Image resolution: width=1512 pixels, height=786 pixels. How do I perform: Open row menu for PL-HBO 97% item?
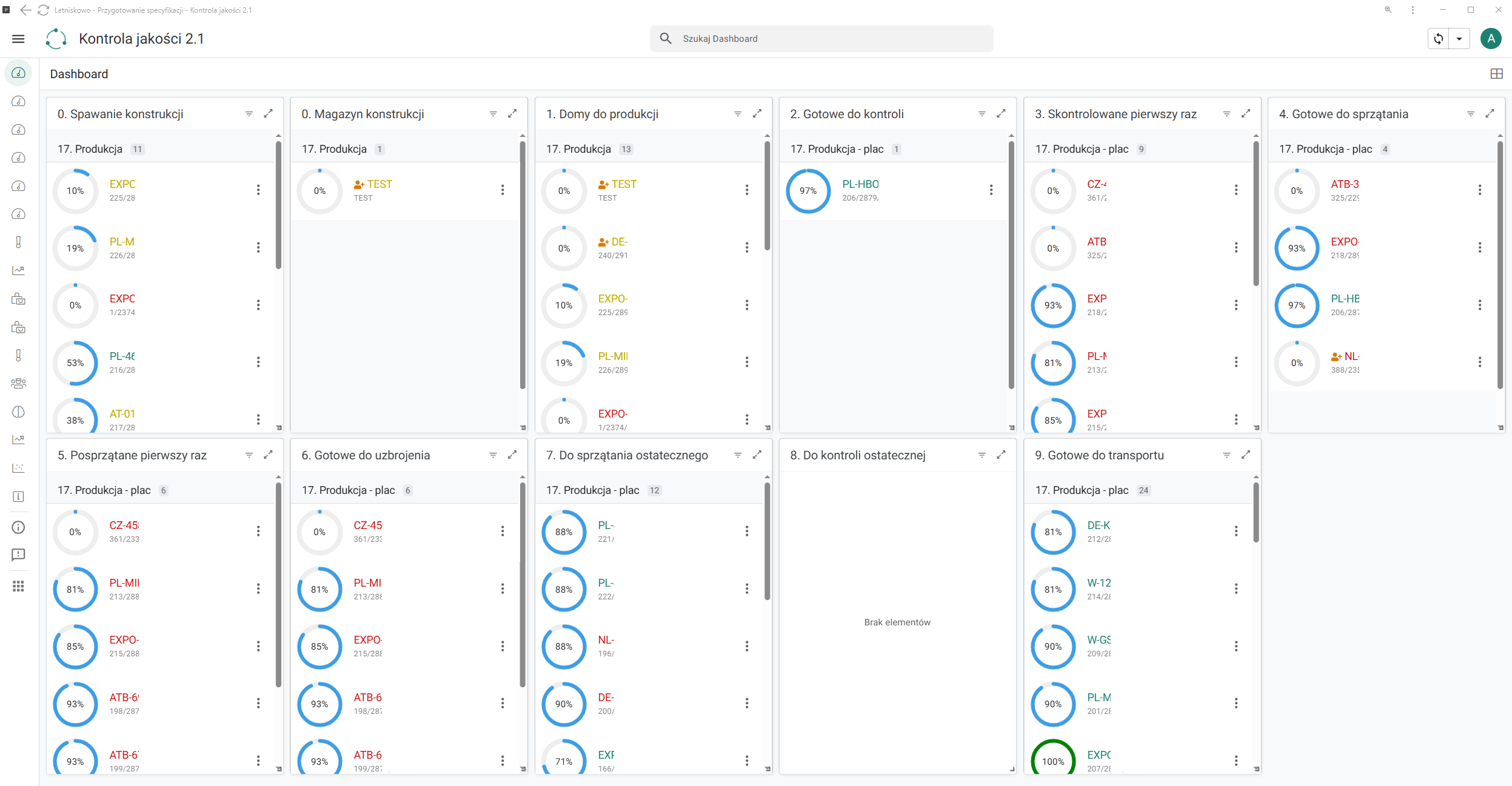pos(991,190)
